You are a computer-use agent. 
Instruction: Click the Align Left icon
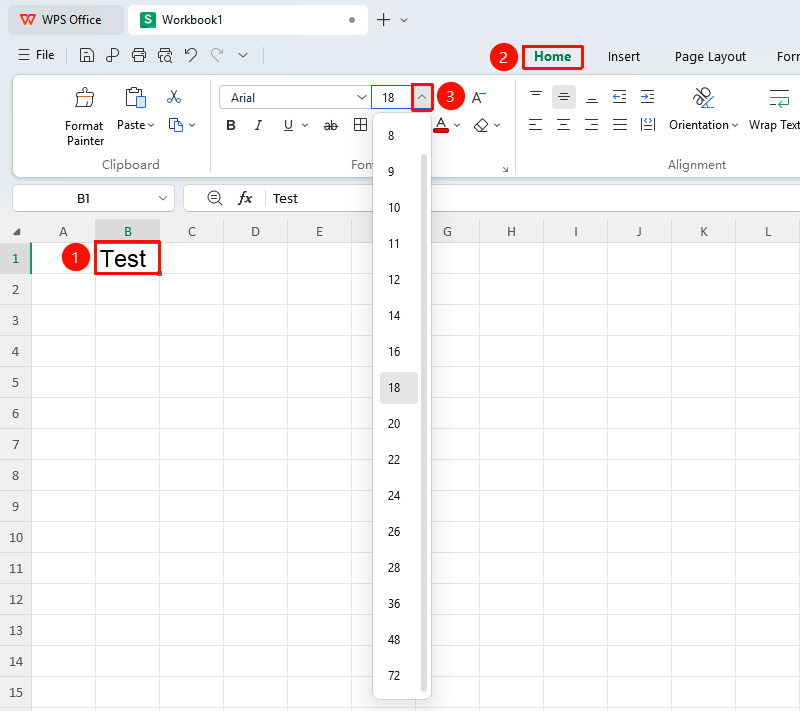536,124
